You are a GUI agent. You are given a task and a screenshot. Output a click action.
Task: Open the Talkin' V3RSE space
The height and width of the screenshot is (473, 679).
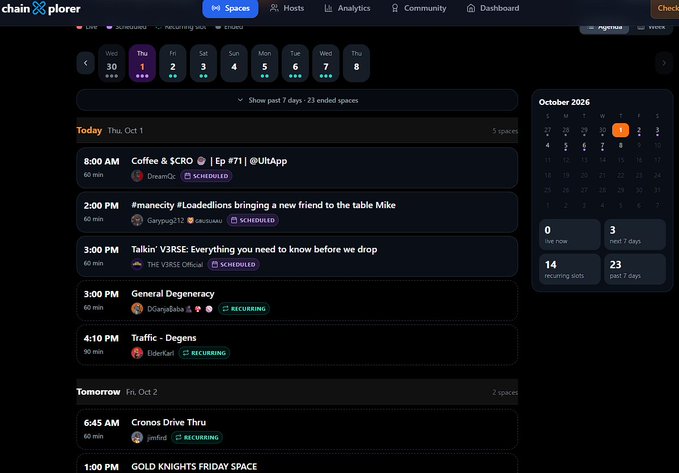[297, 256]
